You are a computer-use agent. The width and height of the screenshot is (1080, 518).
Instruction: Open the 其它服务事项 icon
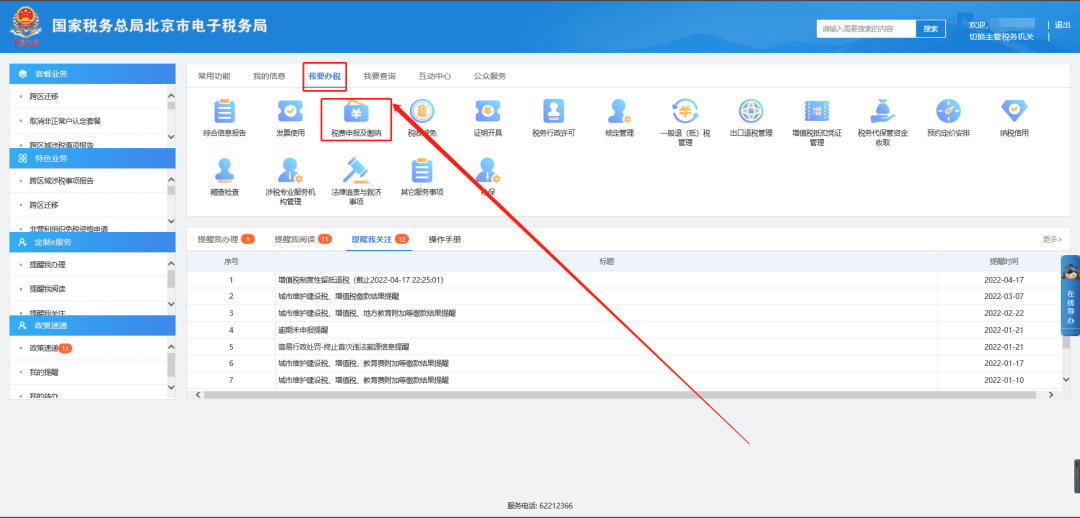coord(422,169)
